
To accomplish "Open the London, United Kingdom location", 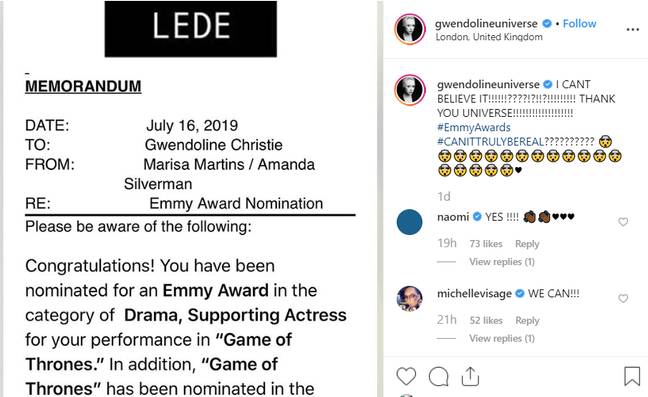I will point(489,37).
